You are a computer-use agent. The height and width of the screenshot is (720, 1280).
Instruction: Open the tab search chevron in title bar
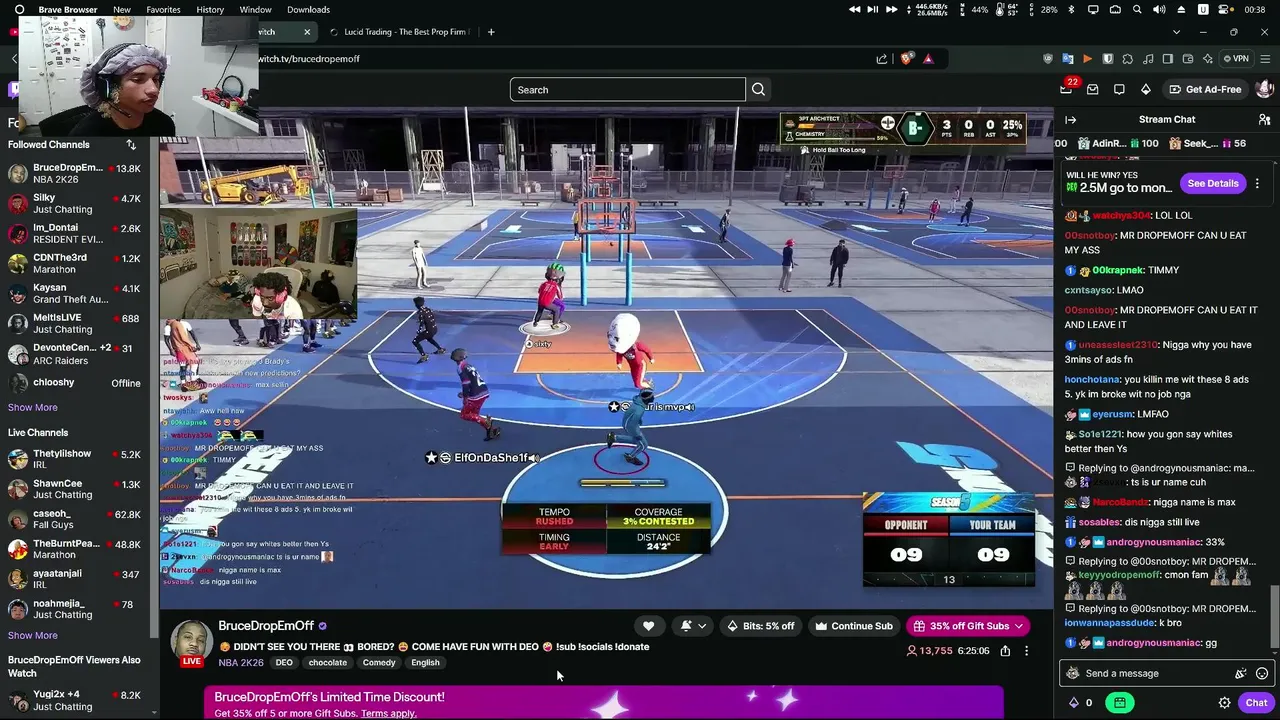[x=1175, y=32]
